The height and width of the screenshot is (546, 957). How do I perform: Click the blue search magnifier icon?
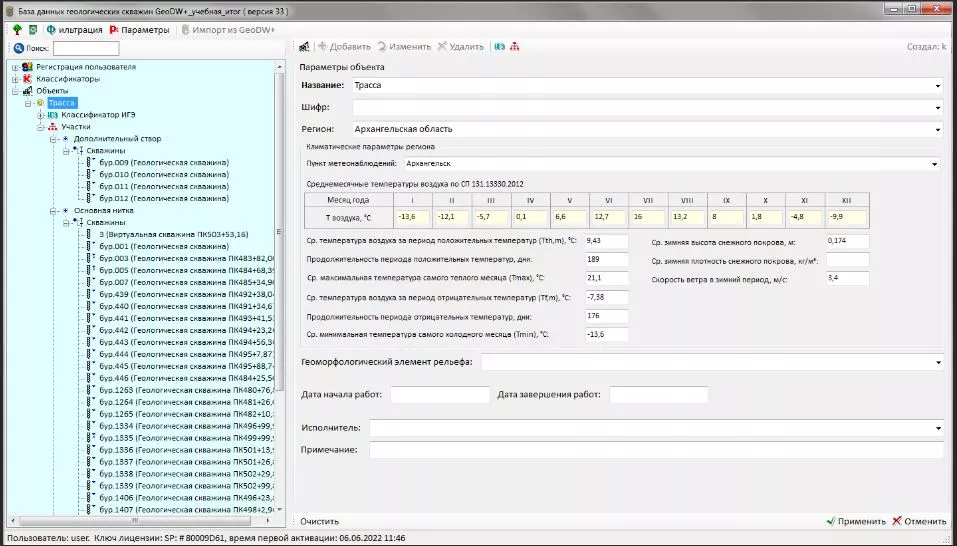18,48
